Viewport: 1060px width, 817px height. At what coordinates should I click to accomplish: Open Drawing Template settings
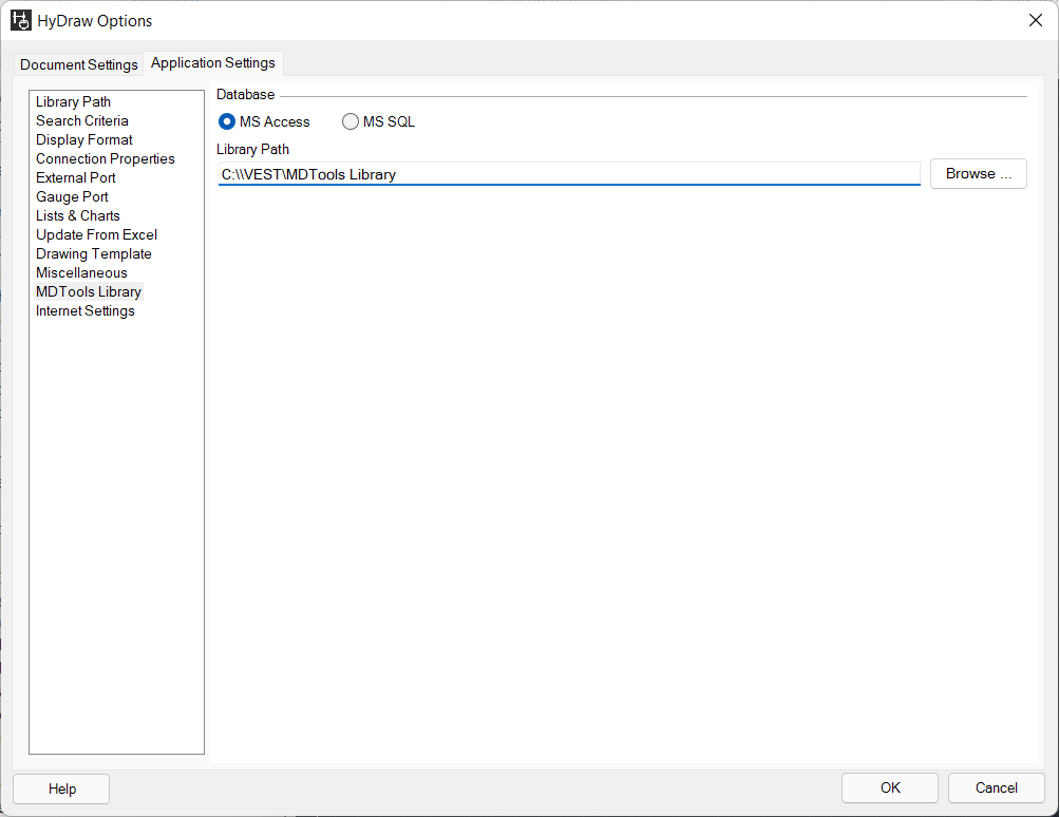coord(93,253)
